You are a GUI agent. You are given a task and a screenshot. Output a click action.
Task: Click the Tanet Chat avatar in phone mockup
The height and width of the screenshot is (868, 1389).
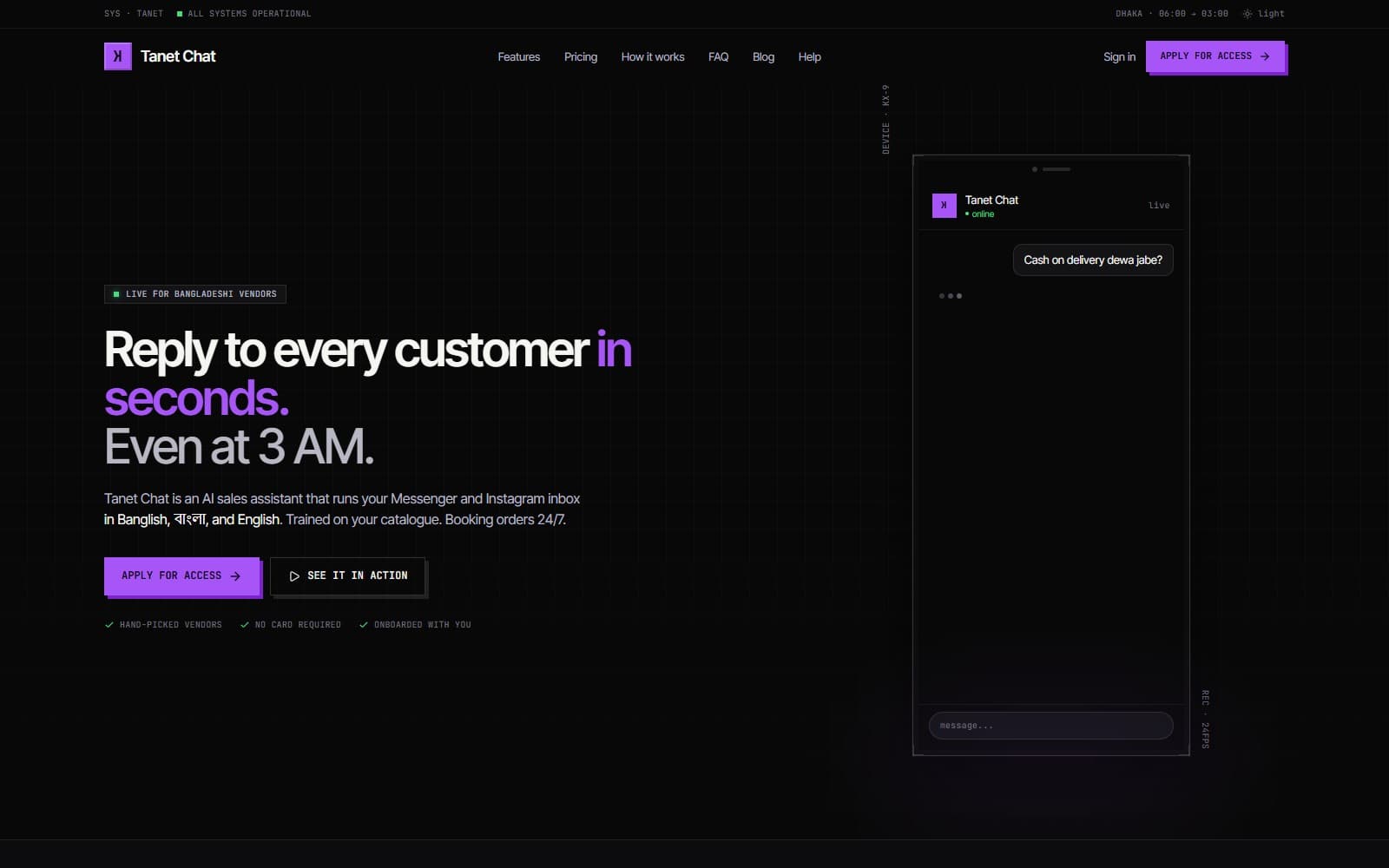pyautogui.click(x=944, y=206)
